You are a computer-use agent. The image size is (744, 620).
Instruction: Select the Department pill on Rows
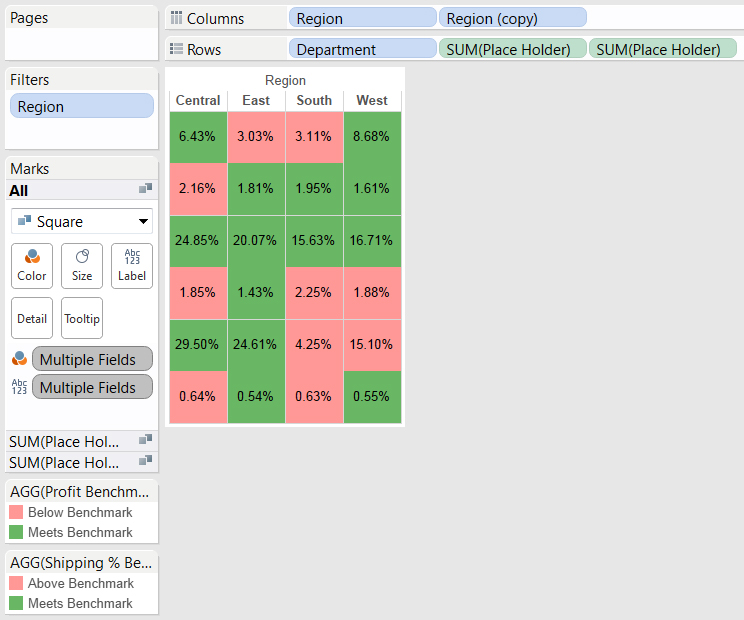(363, 49)
